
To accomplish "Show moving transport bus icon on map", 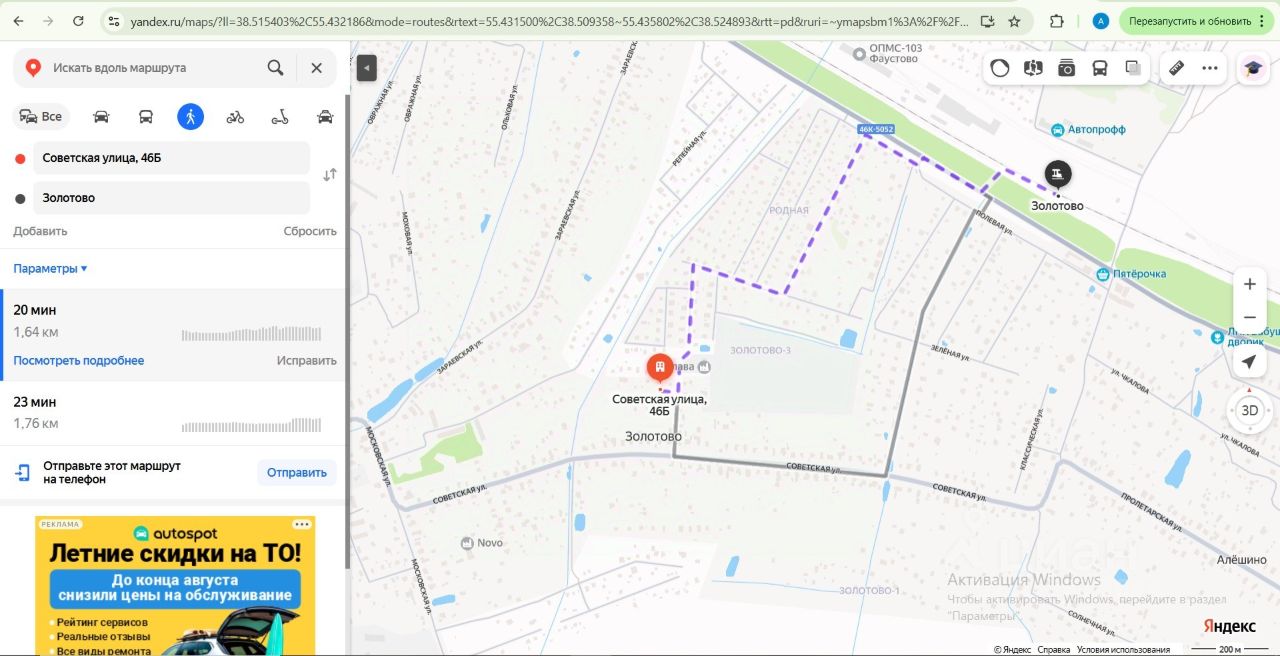I will (1099, 68).
